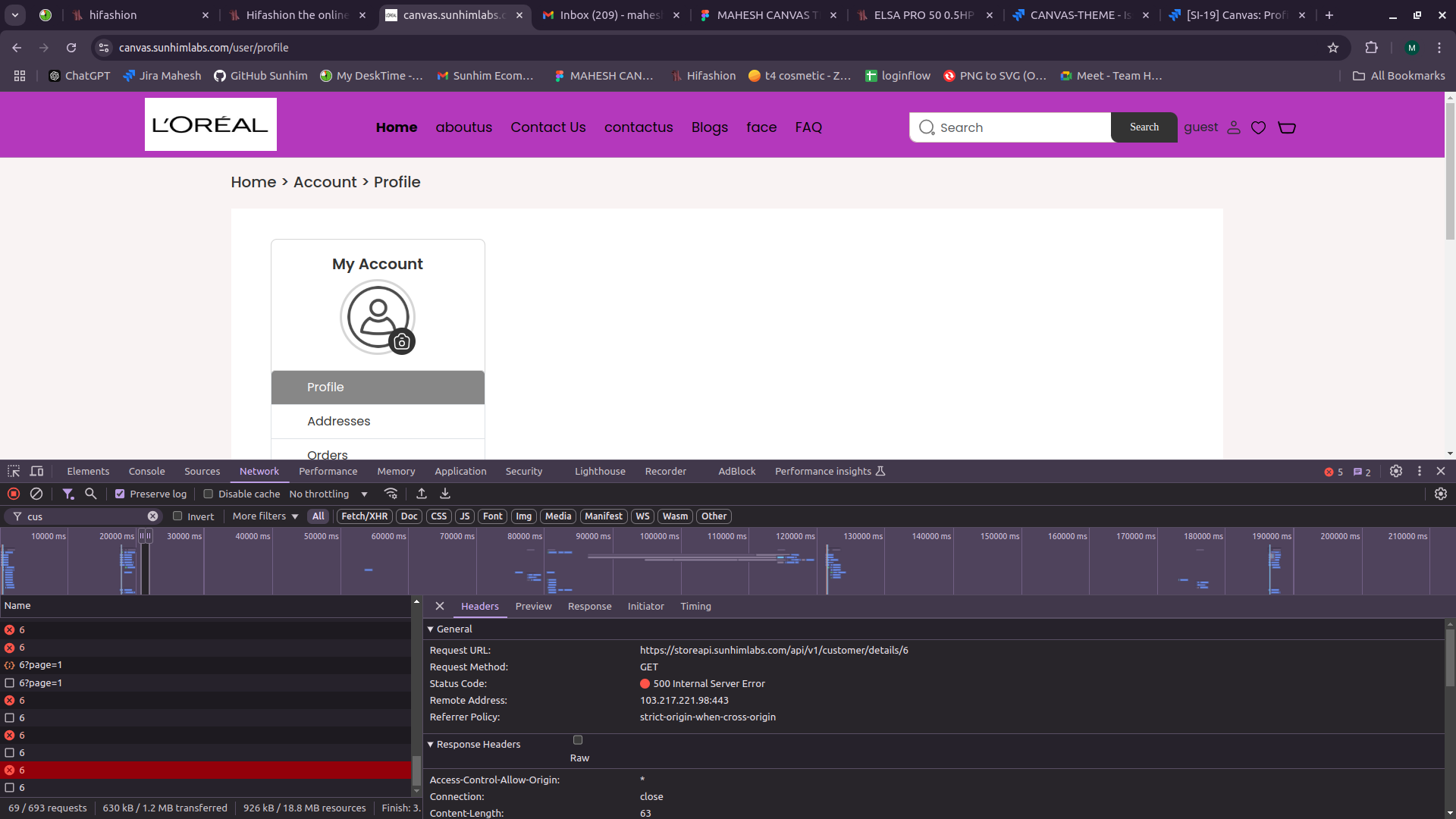Screen dimensions: 1456x819
Task: Click the camera icon on the profile avatar
Action: (x=401, y=342)
